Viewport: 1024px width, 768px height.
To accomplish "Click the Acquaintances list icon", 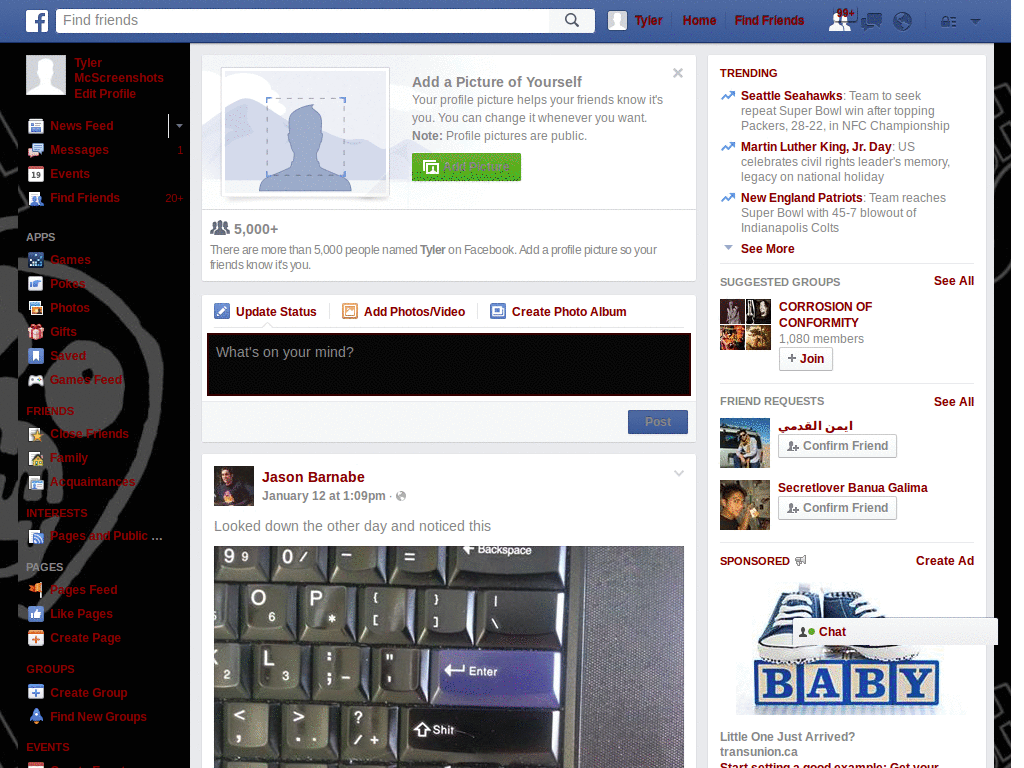I will 36,483.
